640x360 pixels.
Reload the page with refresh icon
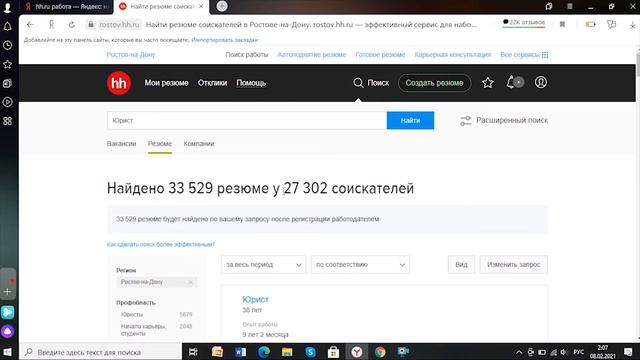72,24
